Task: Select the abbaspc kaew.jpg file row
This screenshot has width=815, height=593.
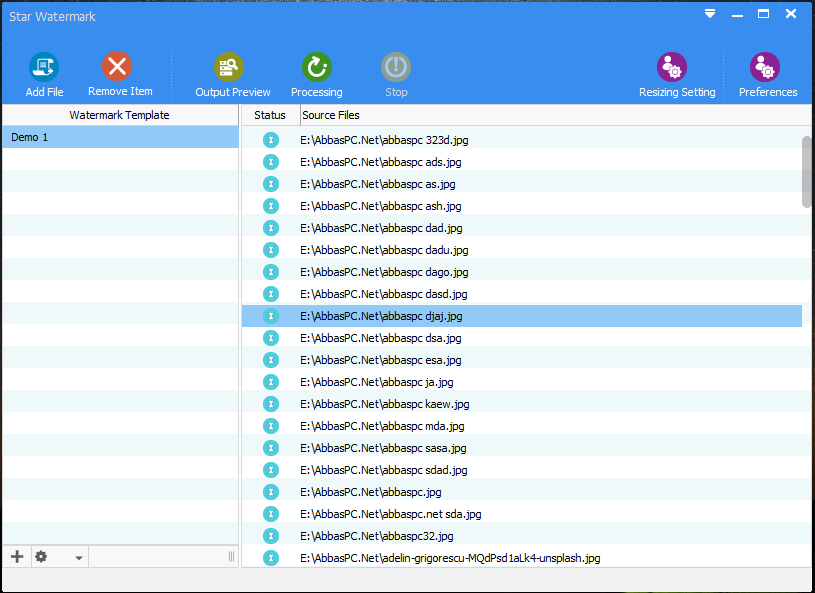Action: (522, 404)
